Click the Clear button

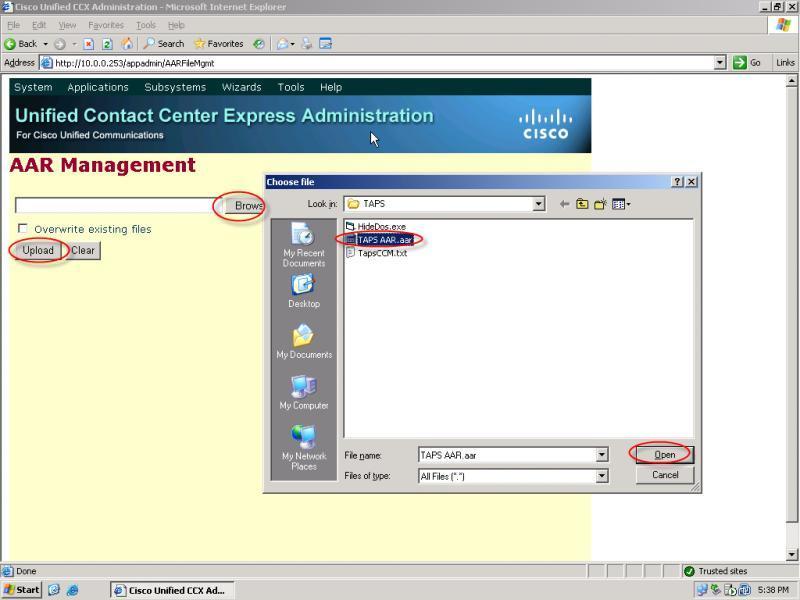point(83,251)
